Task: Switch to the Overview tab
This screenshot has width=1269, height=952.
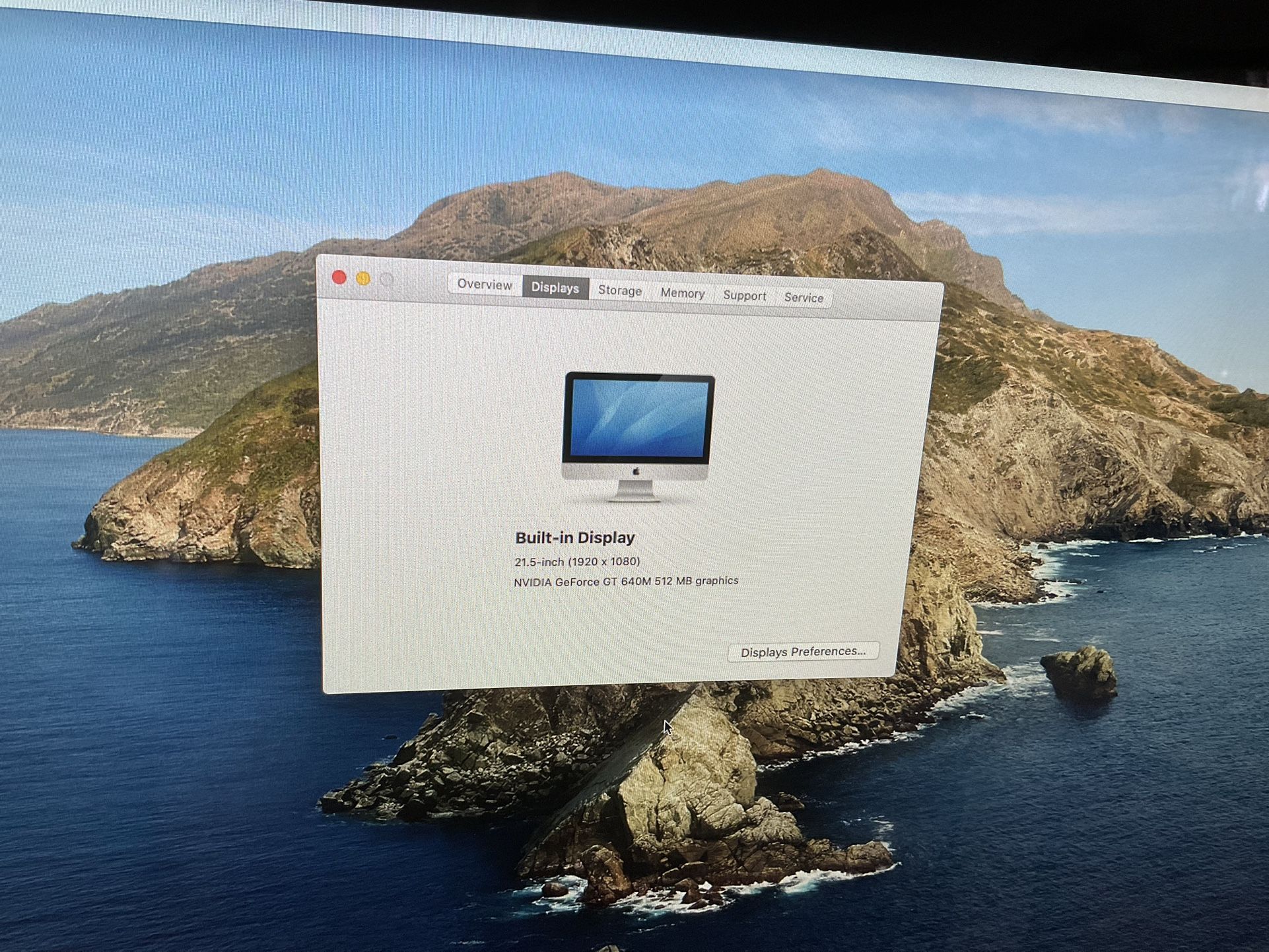Action: (x=484, y=285)
